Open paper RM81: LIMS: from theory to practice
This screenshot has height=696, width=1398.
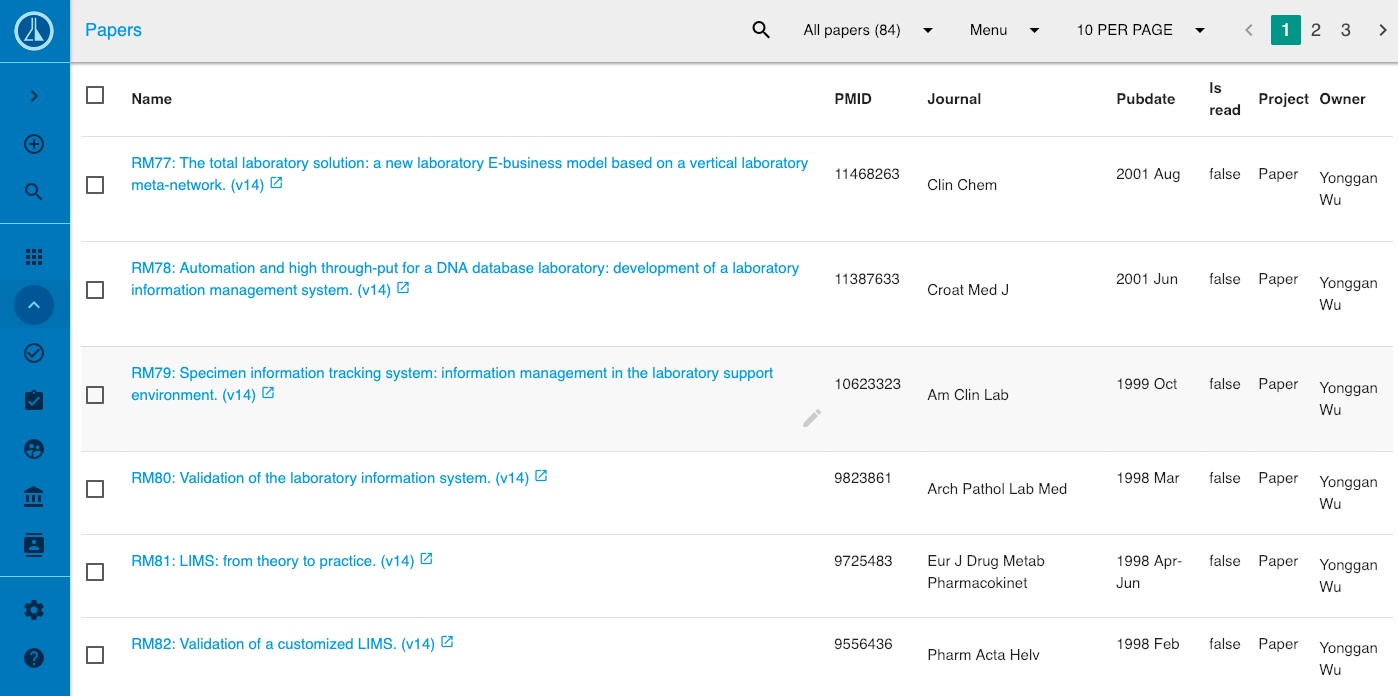[272, 561]
